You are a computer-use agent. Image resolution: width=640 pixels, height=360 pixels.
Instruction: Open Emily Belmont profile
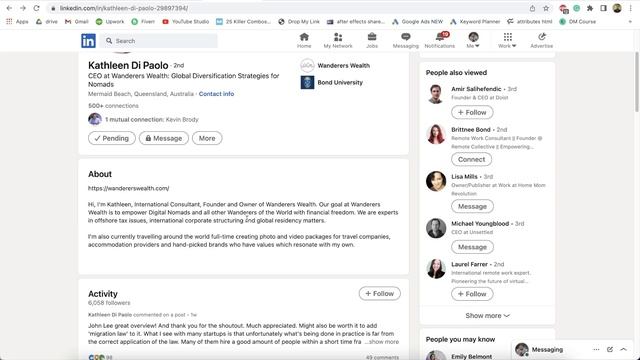point(471,356)
